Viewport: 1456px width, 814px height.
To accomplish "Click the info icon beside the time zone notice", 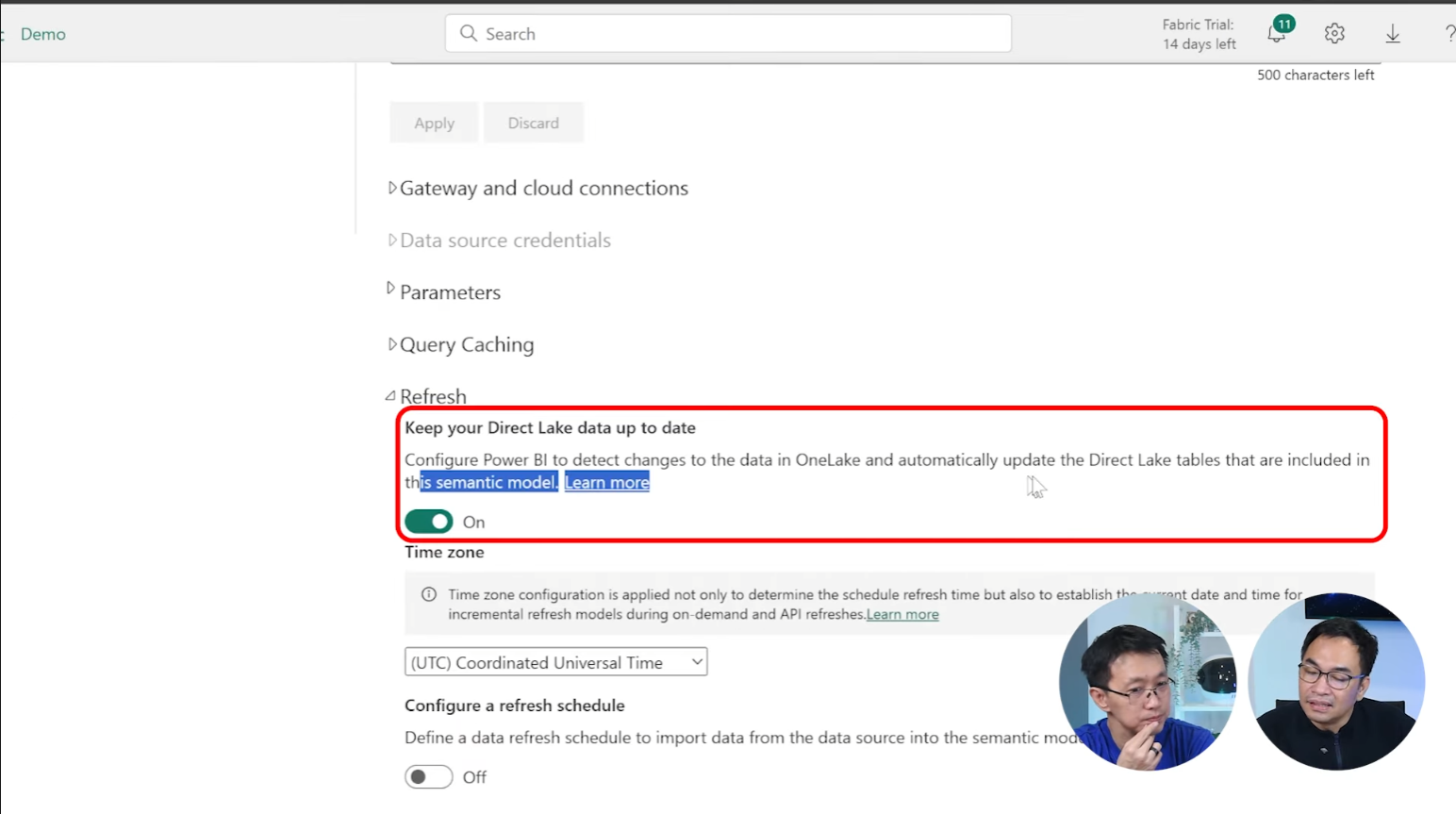I will 428,594.
